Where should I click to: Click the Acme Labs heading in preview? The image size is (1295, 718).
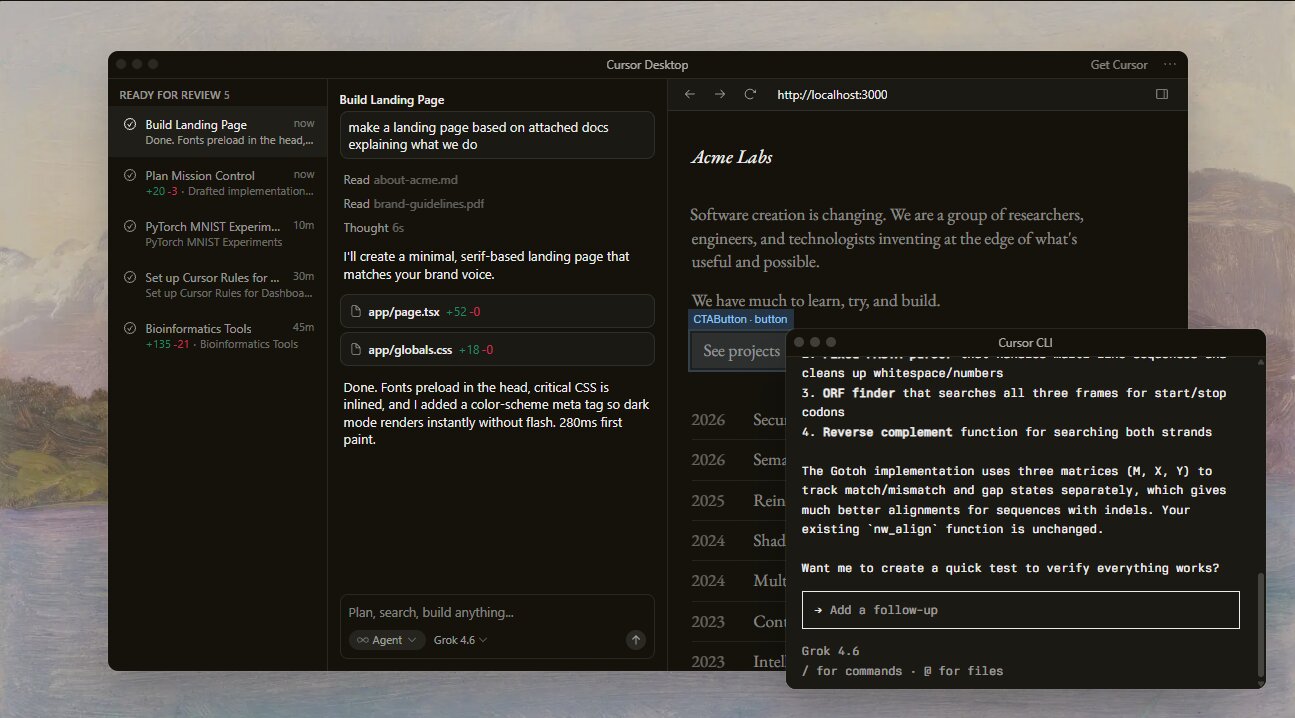pyautogui.click(x=731, y=157)
